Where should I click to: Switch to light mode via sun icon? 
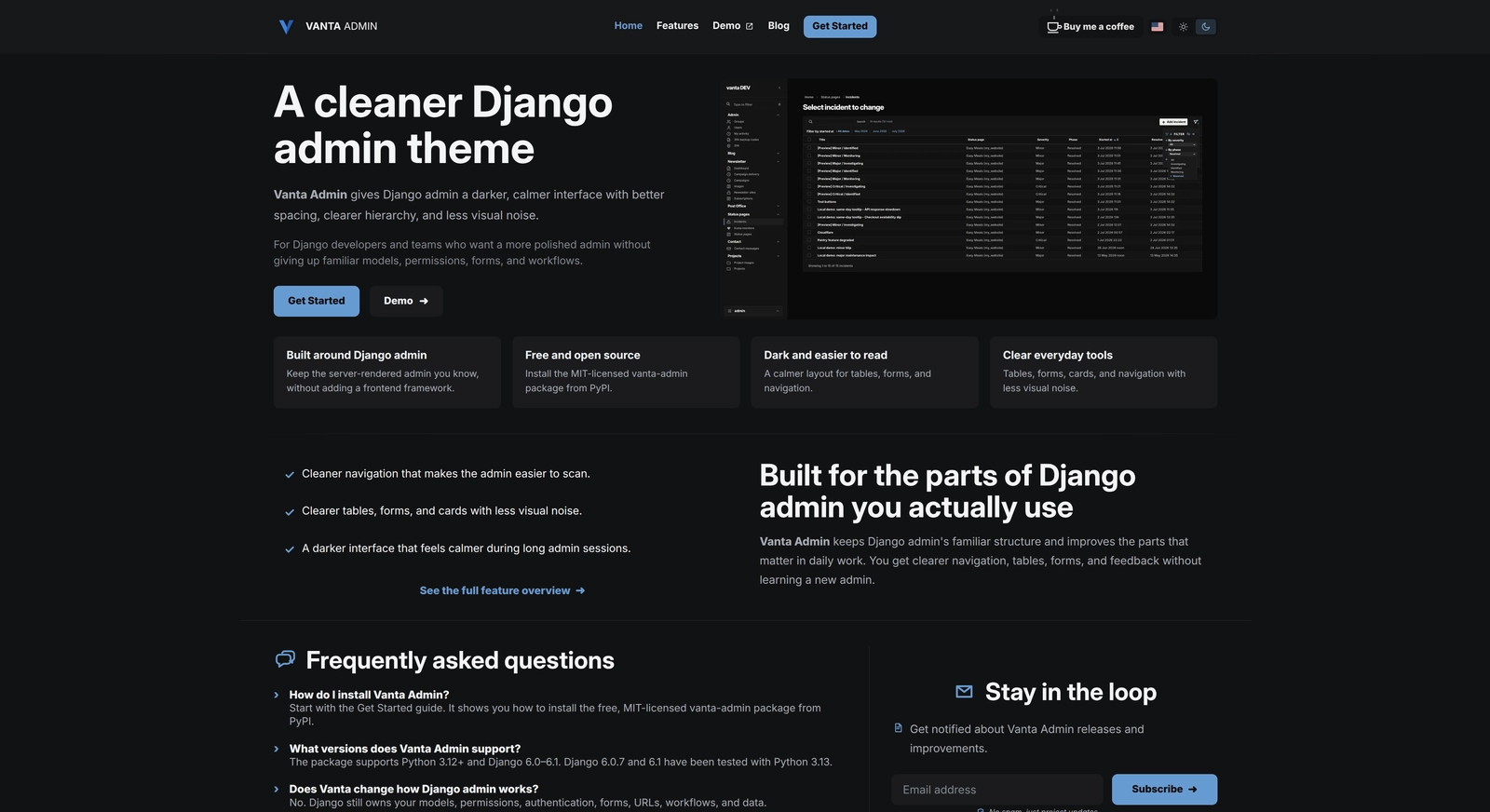1184,27
